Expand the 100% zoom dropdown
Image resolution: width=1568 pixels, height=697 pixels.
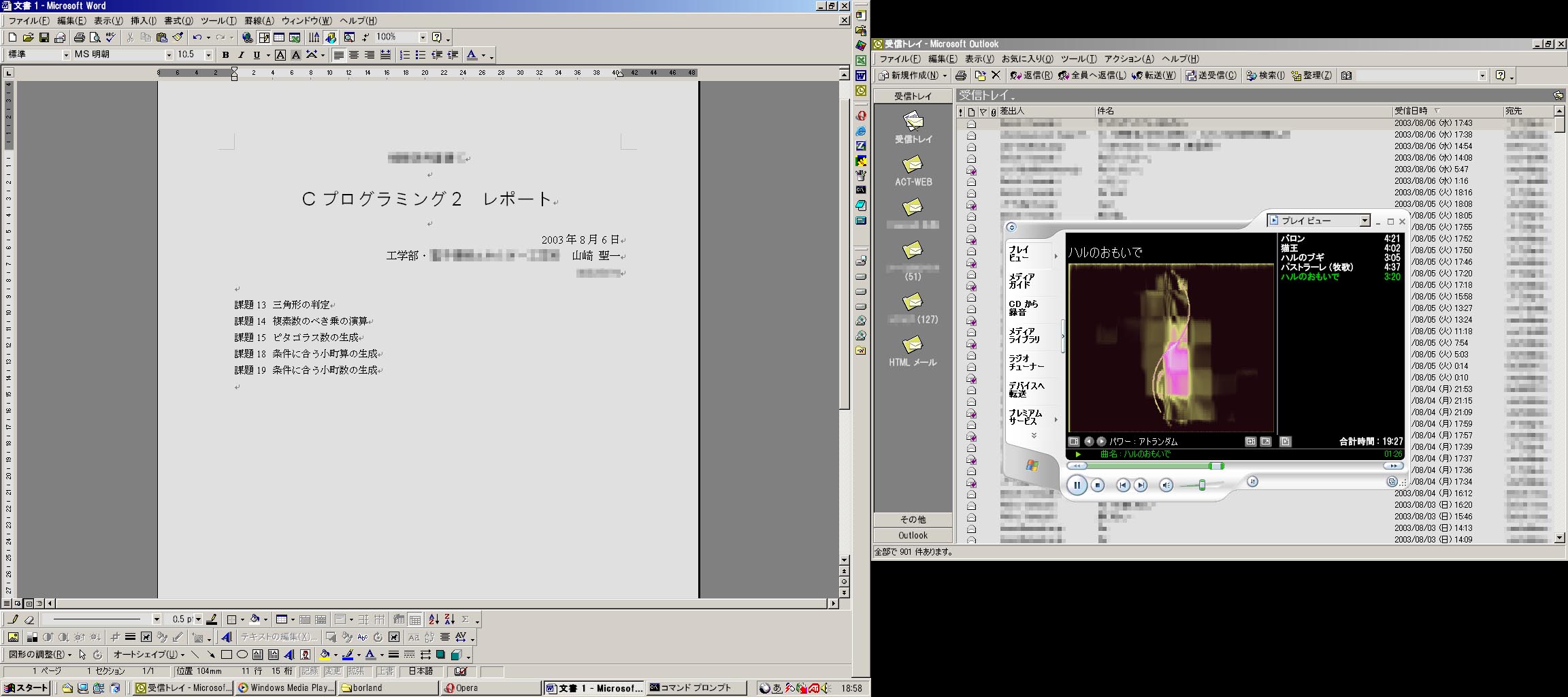pyautogui.click(x=423, y=37)
